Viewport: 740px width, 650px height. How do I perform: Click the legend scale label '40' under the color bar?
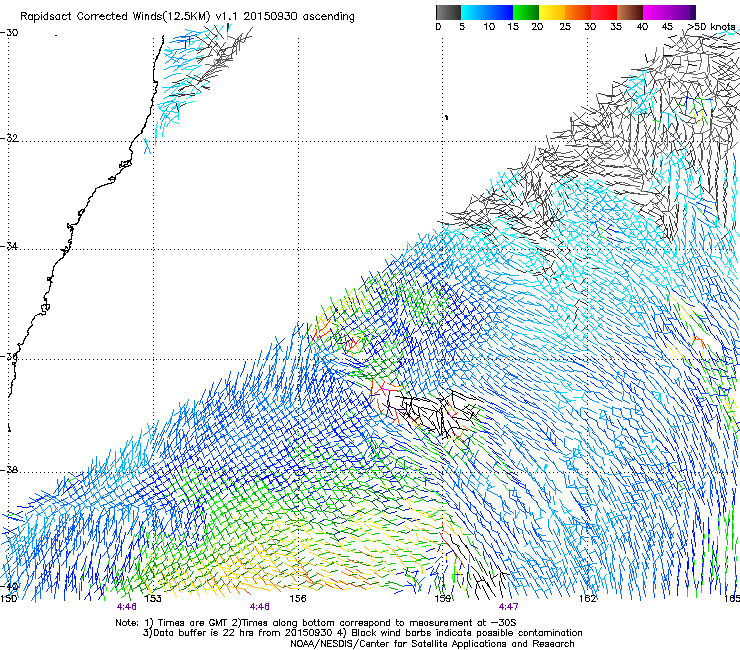(642, 27)
